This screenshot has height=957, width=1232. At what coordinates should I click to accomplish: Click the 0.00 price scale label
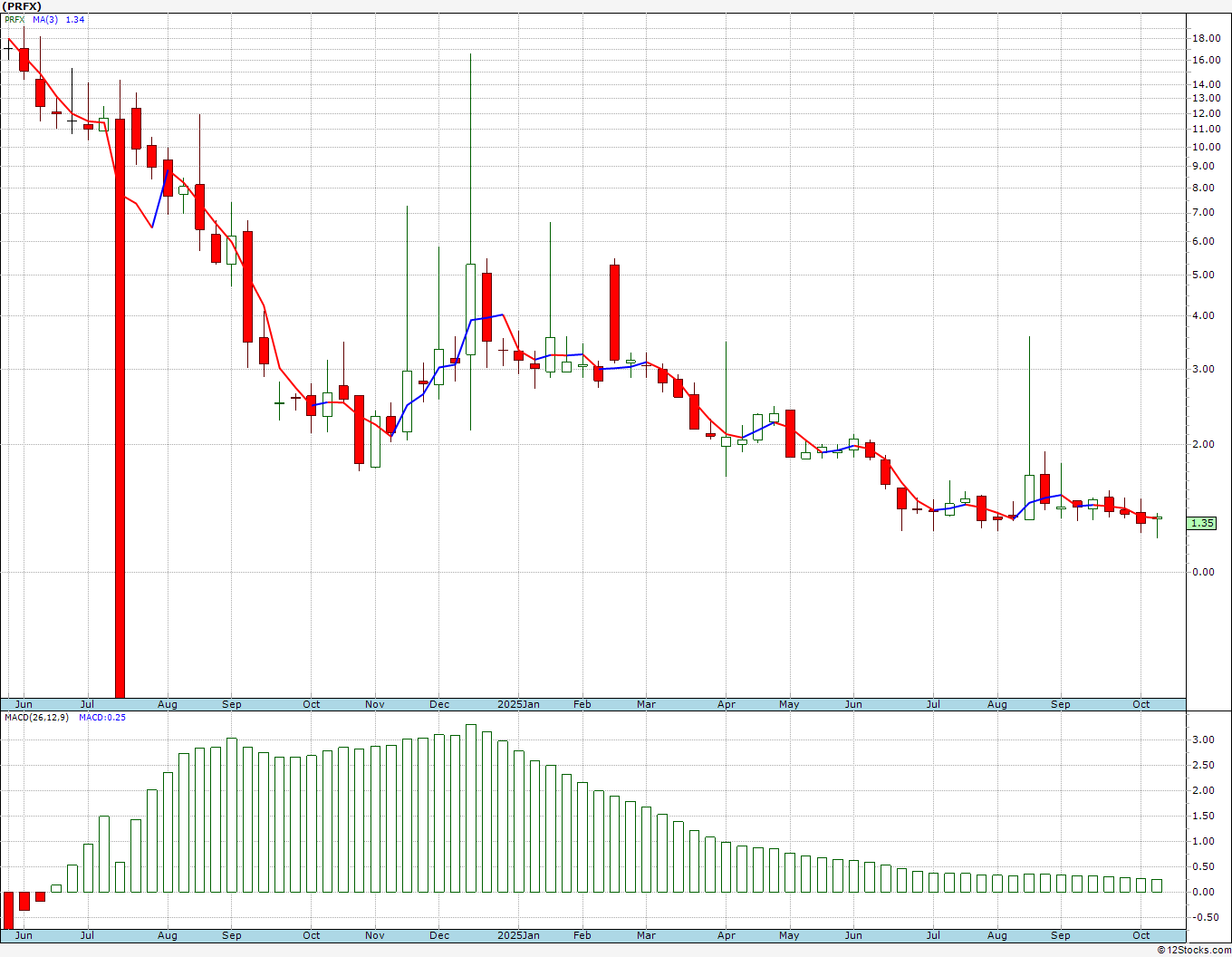[1204, 572]
